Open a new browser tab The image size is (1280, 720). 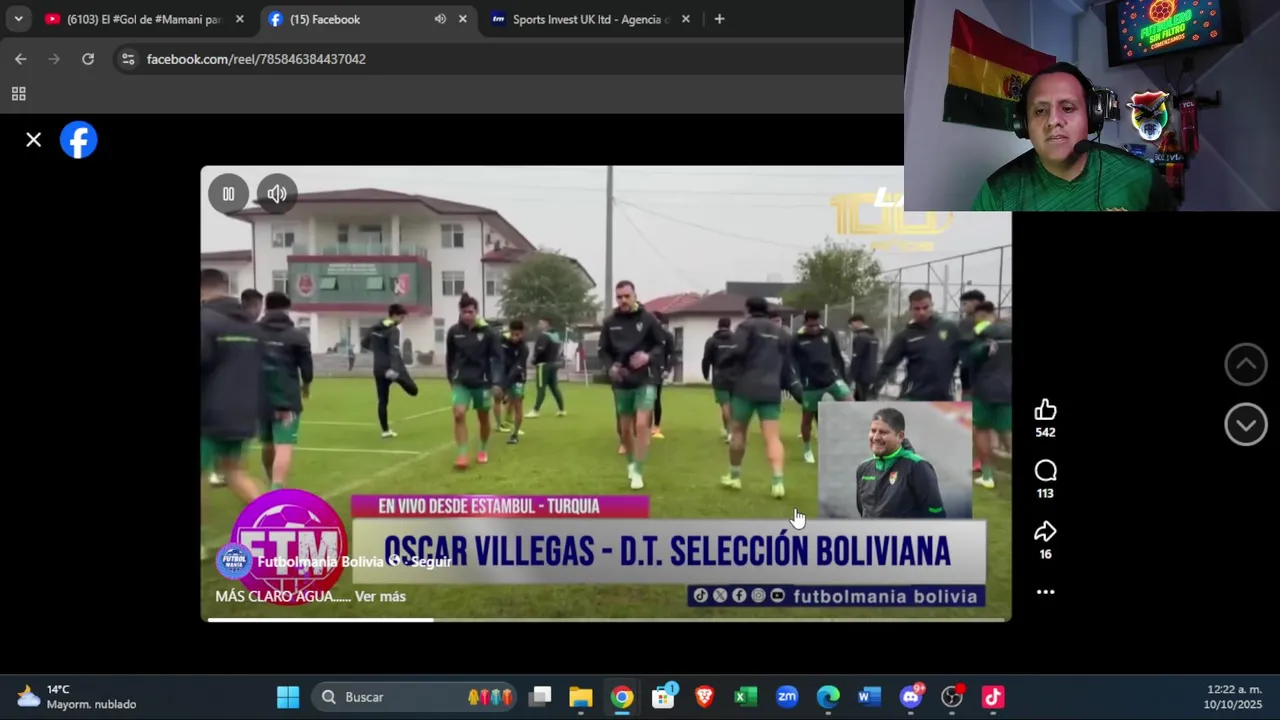(719, 19)
